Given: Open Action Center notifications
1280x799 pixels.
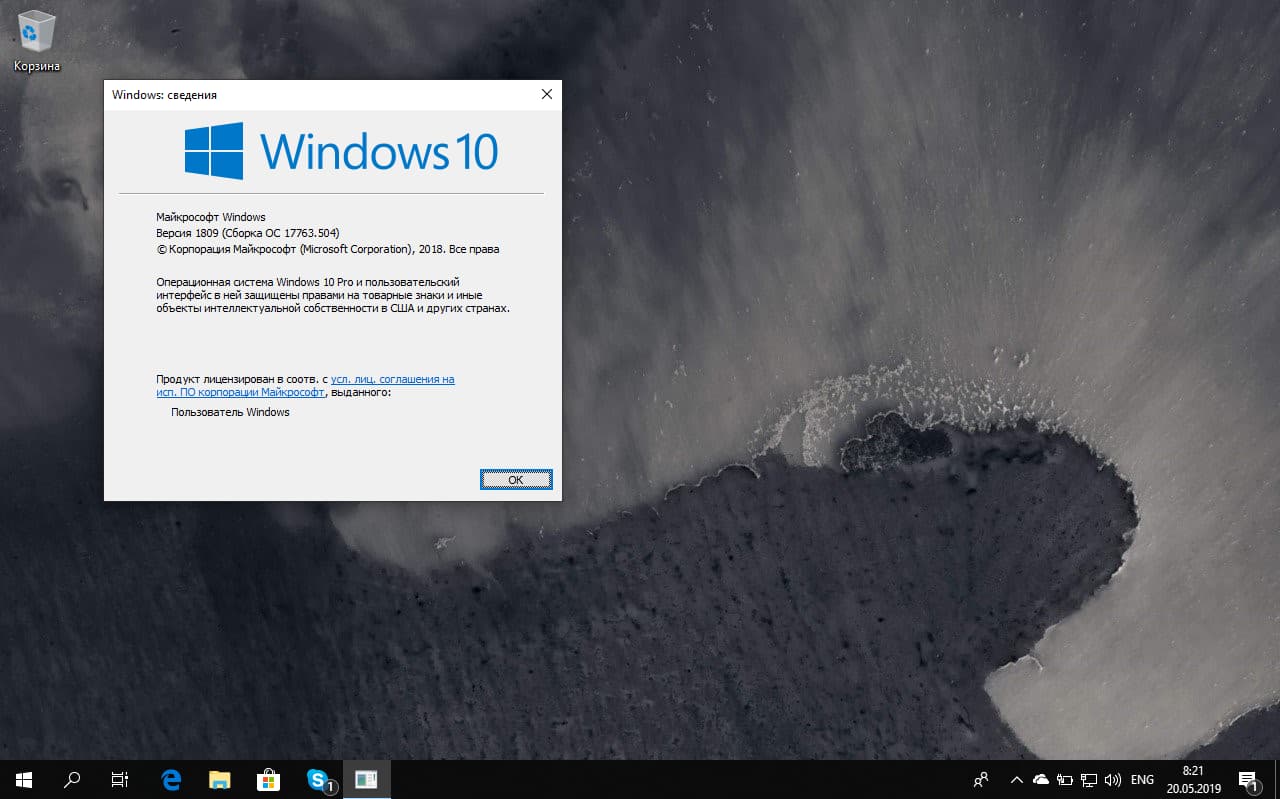Looking at the screenshot, I should [1248, 779].
